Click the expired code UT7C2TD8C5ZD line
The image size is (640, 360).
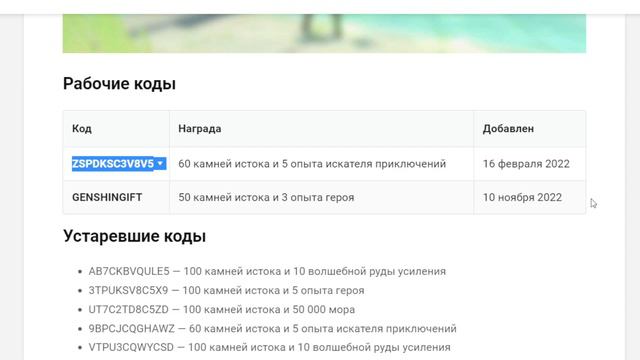(x=222, y=309)
